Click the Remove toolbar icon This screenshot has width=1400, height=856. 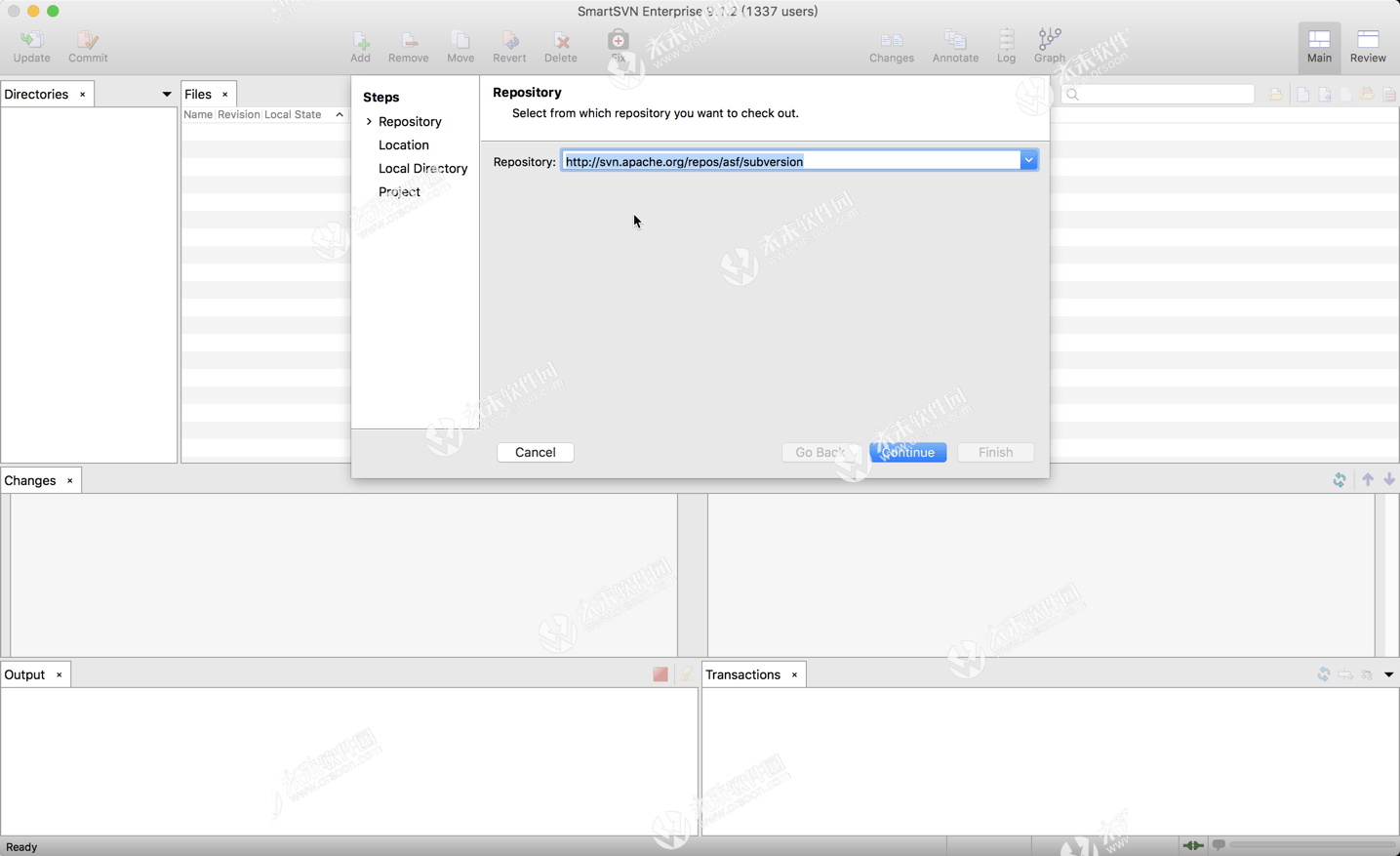tap(409, 46)
